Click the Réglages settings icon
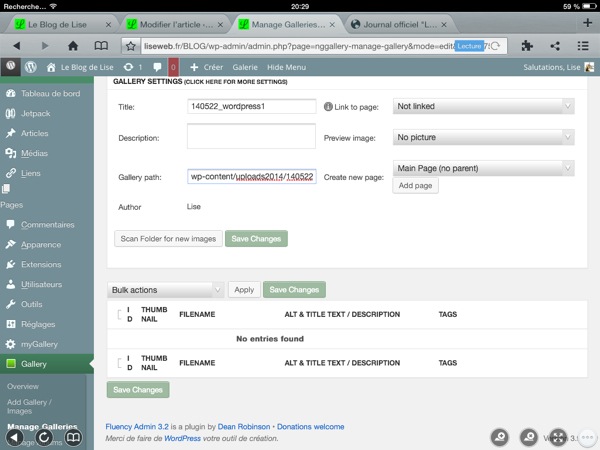Screen dimensions: 600x450 tap(12, 324)
